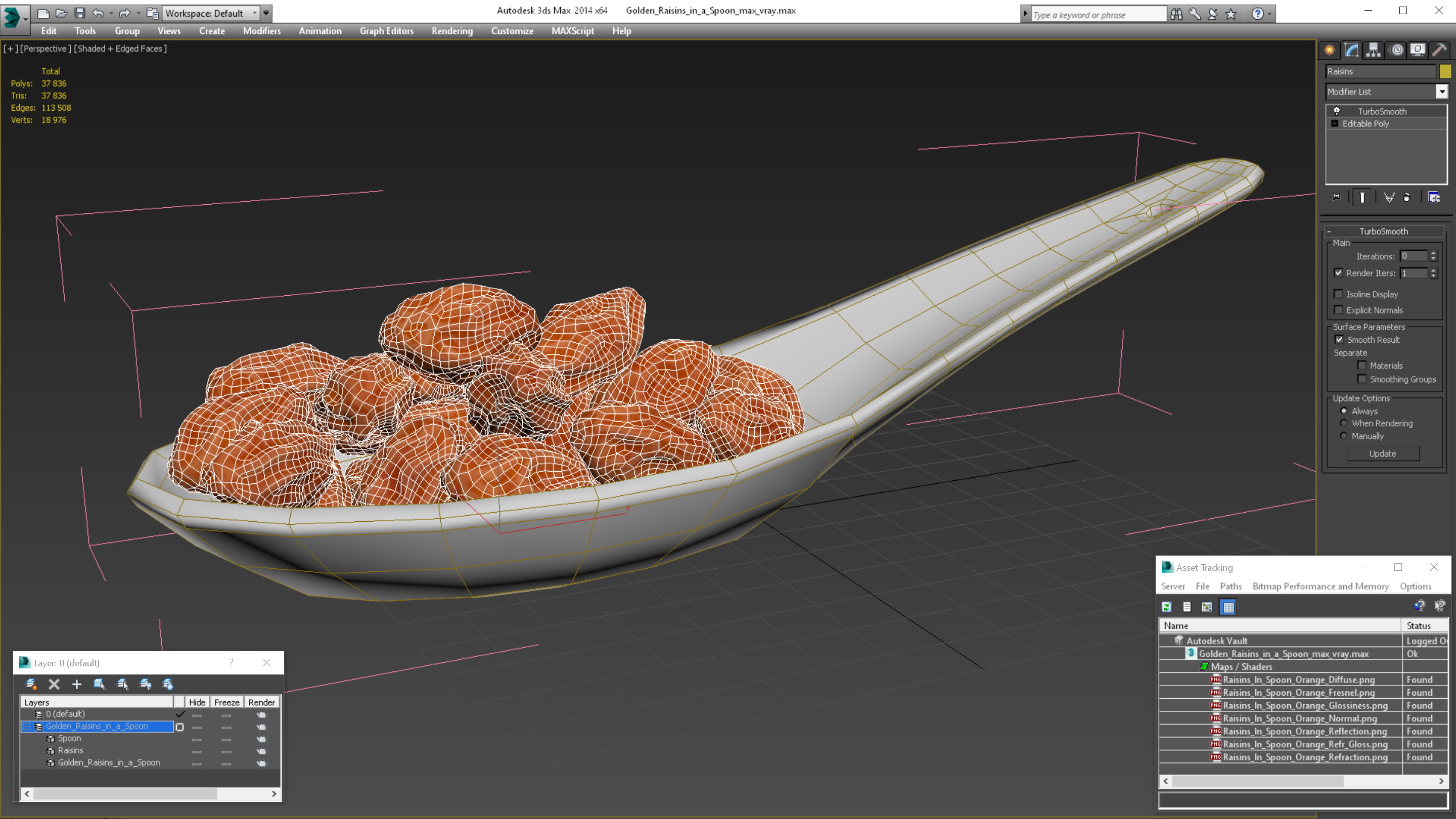Viewport: 1456px width, 819px height.
Task: Uncheck the Smooth Result option
Action: pos(1339,340)
